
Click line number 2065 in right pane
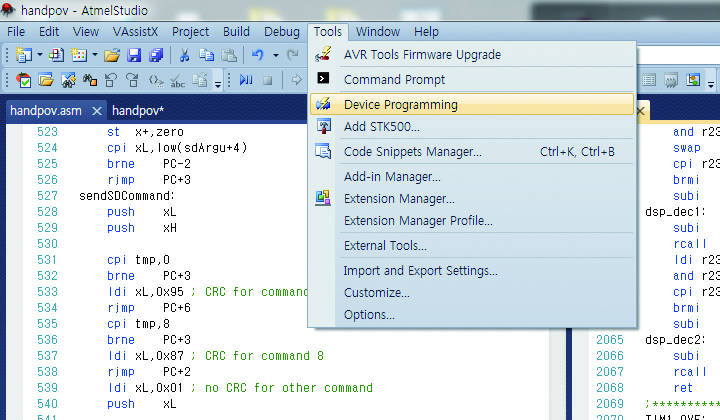(x=610, y=340)
